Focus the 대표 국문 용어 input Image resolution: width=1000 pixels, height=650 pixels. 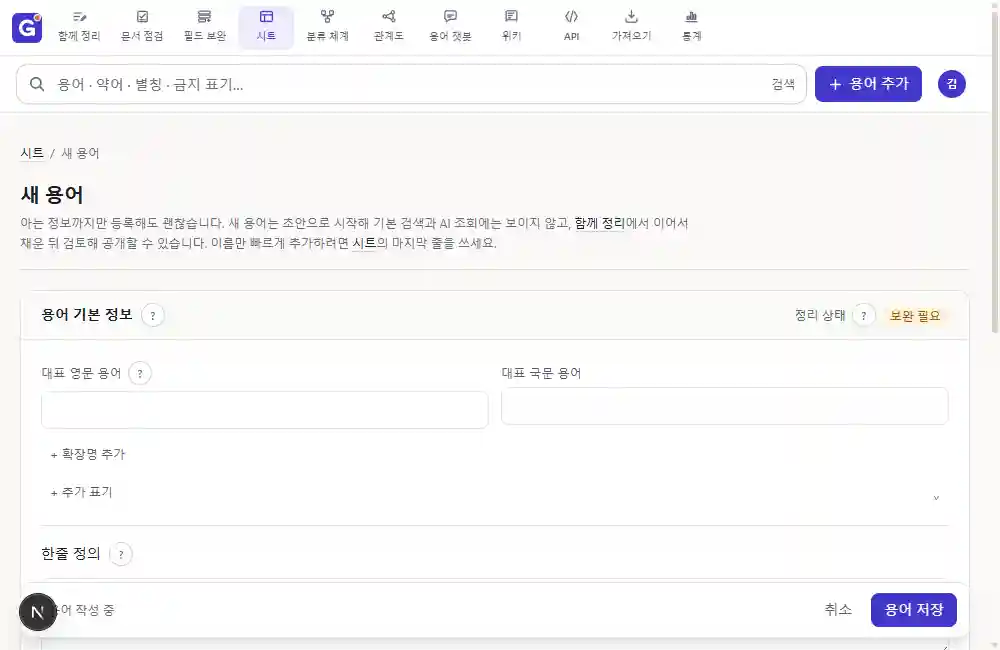[724, 406]
